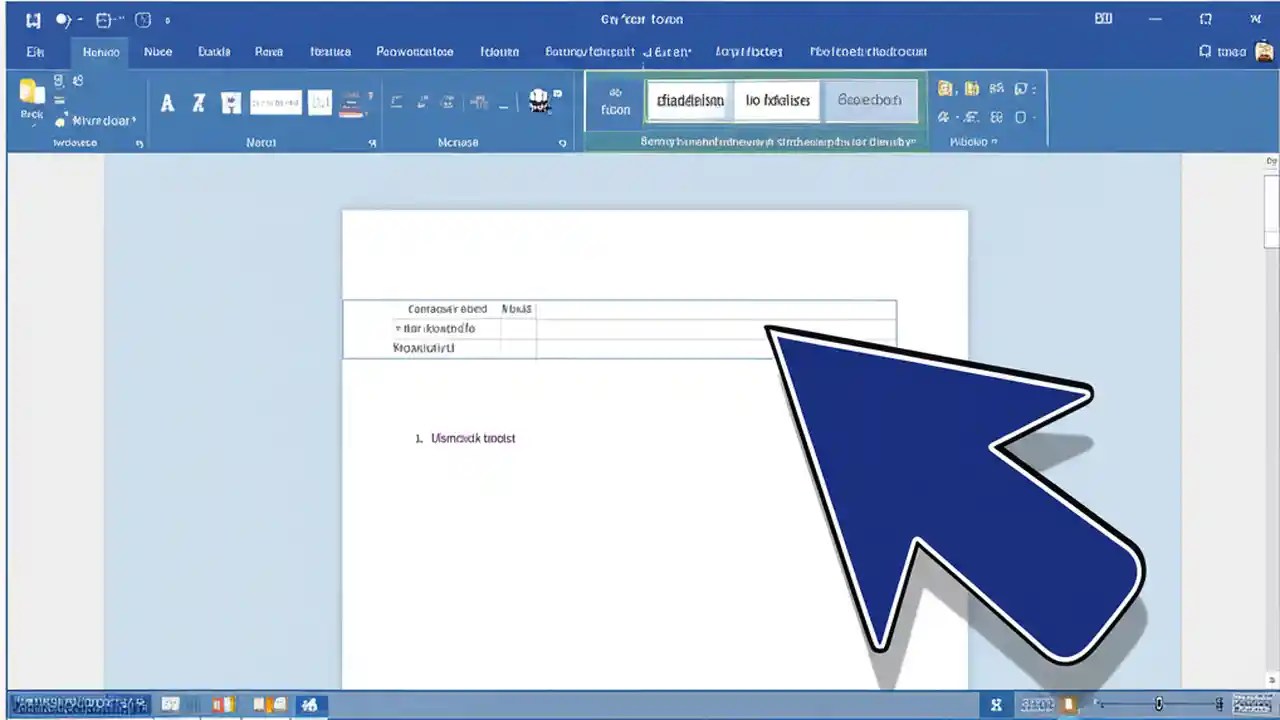Expand the Paragraph group dialog launcher
Image resolution: width=1280 pixels, height=720 pixels.
pos(562,142)
